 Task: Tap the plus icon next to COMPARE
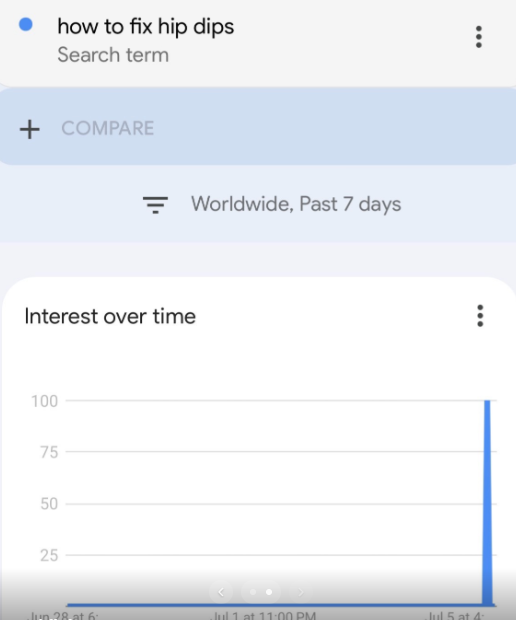point(30,129)
